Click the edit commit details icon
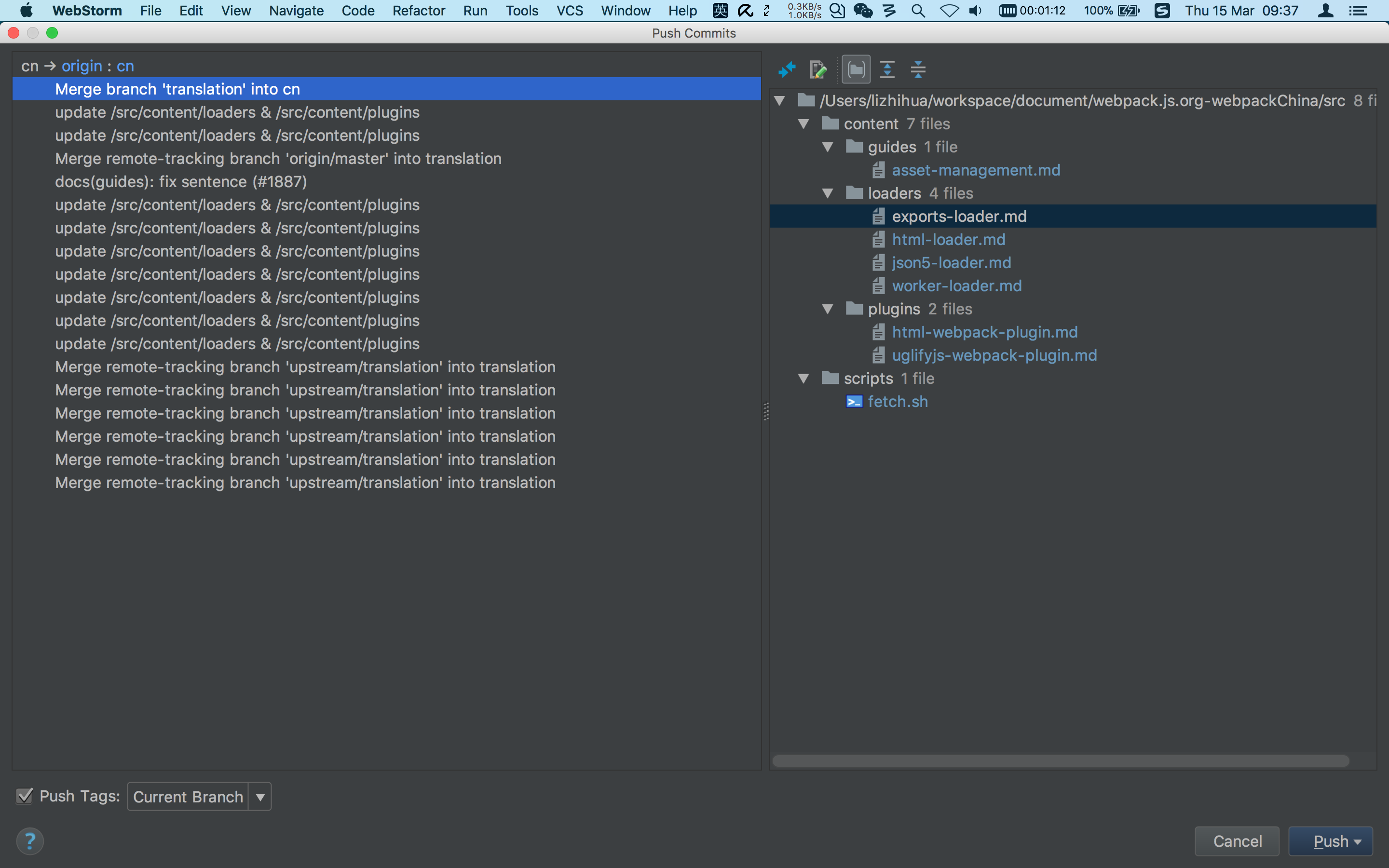 pyautogui.click(x=818, y=69)
